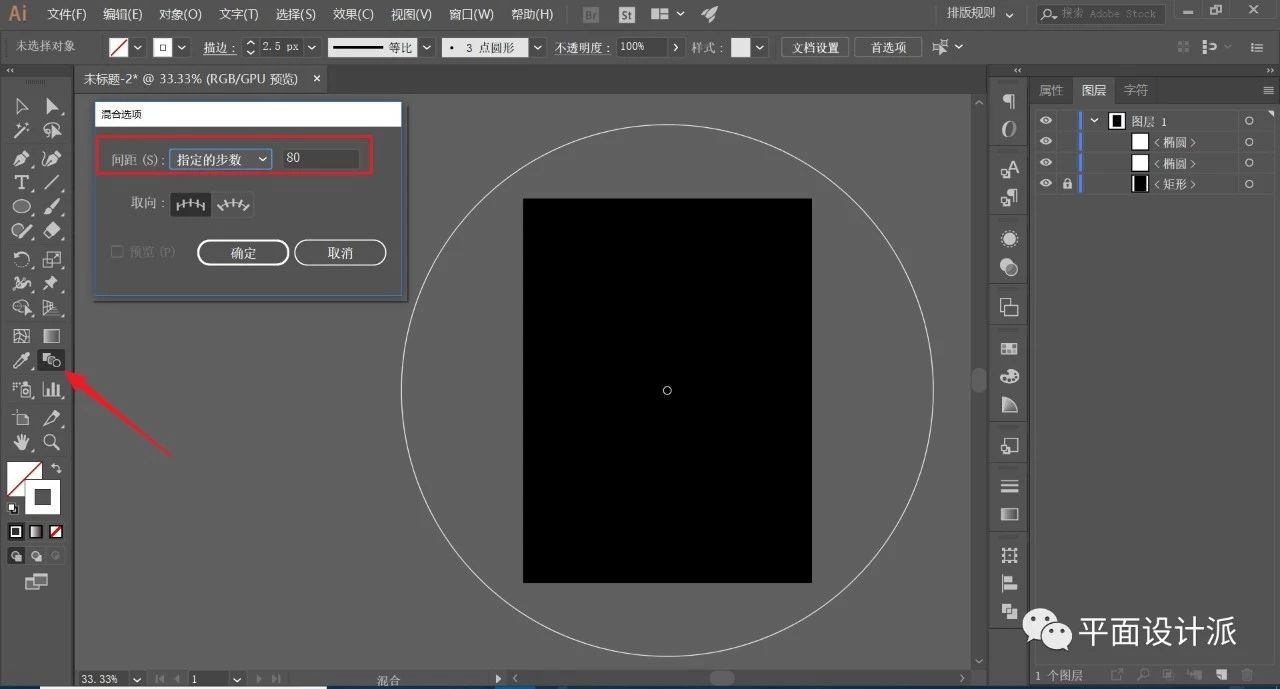Open the 间距 spacing dropdown
The width and height of the screenshot is (1280, 689).
[x=220, y=159]
